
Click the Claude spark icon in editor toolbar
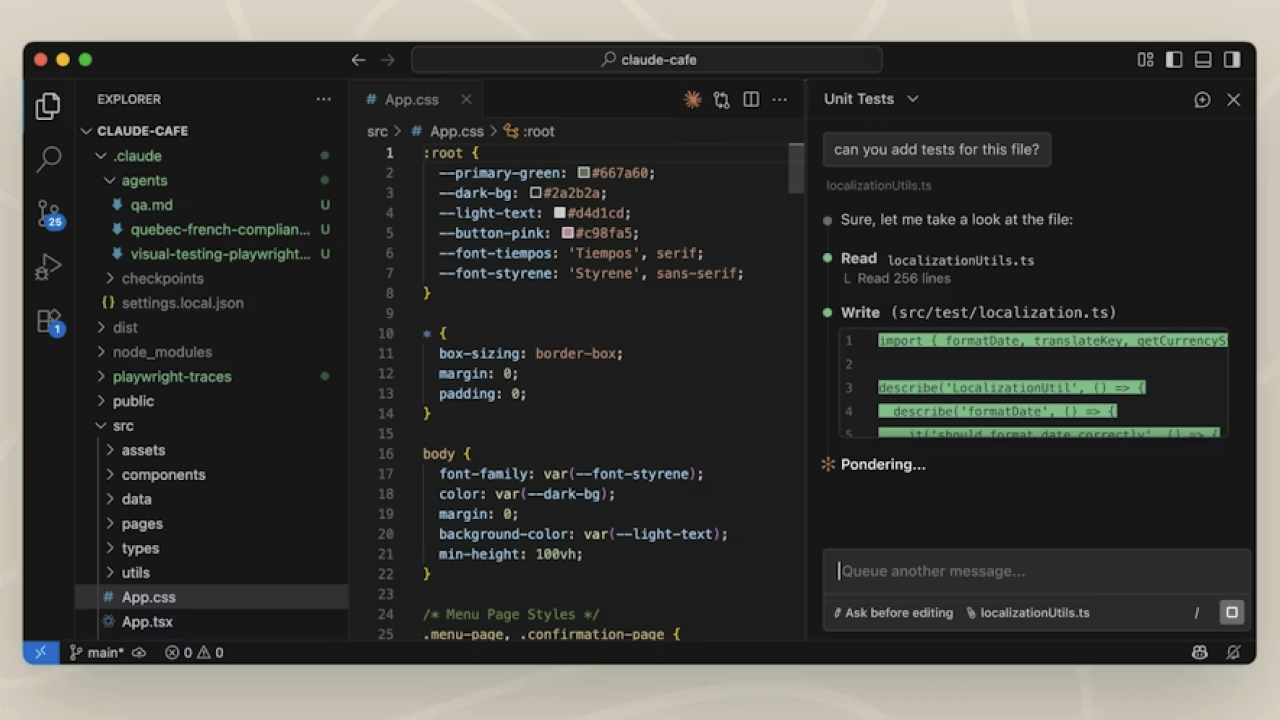pos(692,99)
